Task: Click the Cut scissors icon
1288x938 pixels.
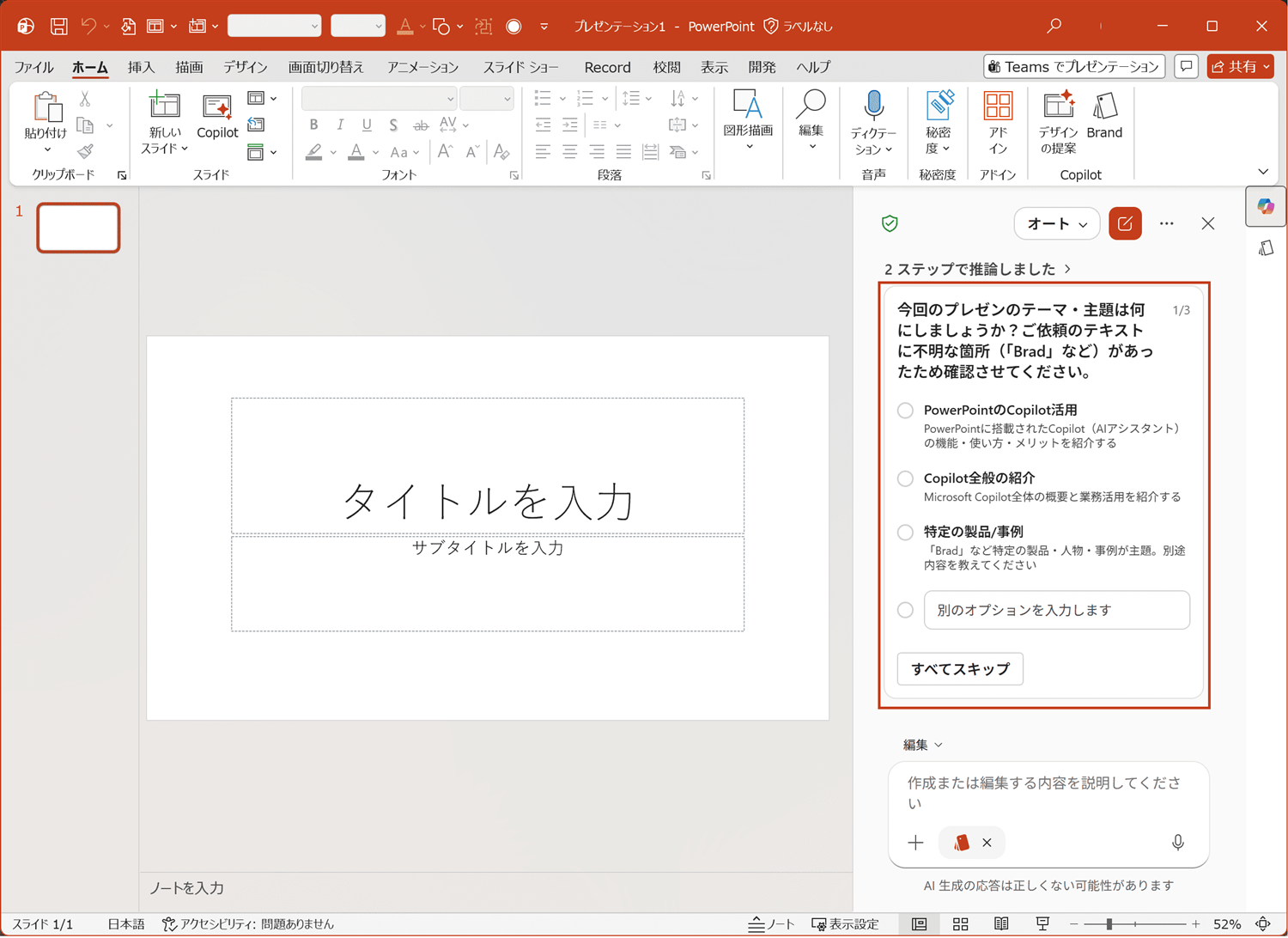Action: 85,100
